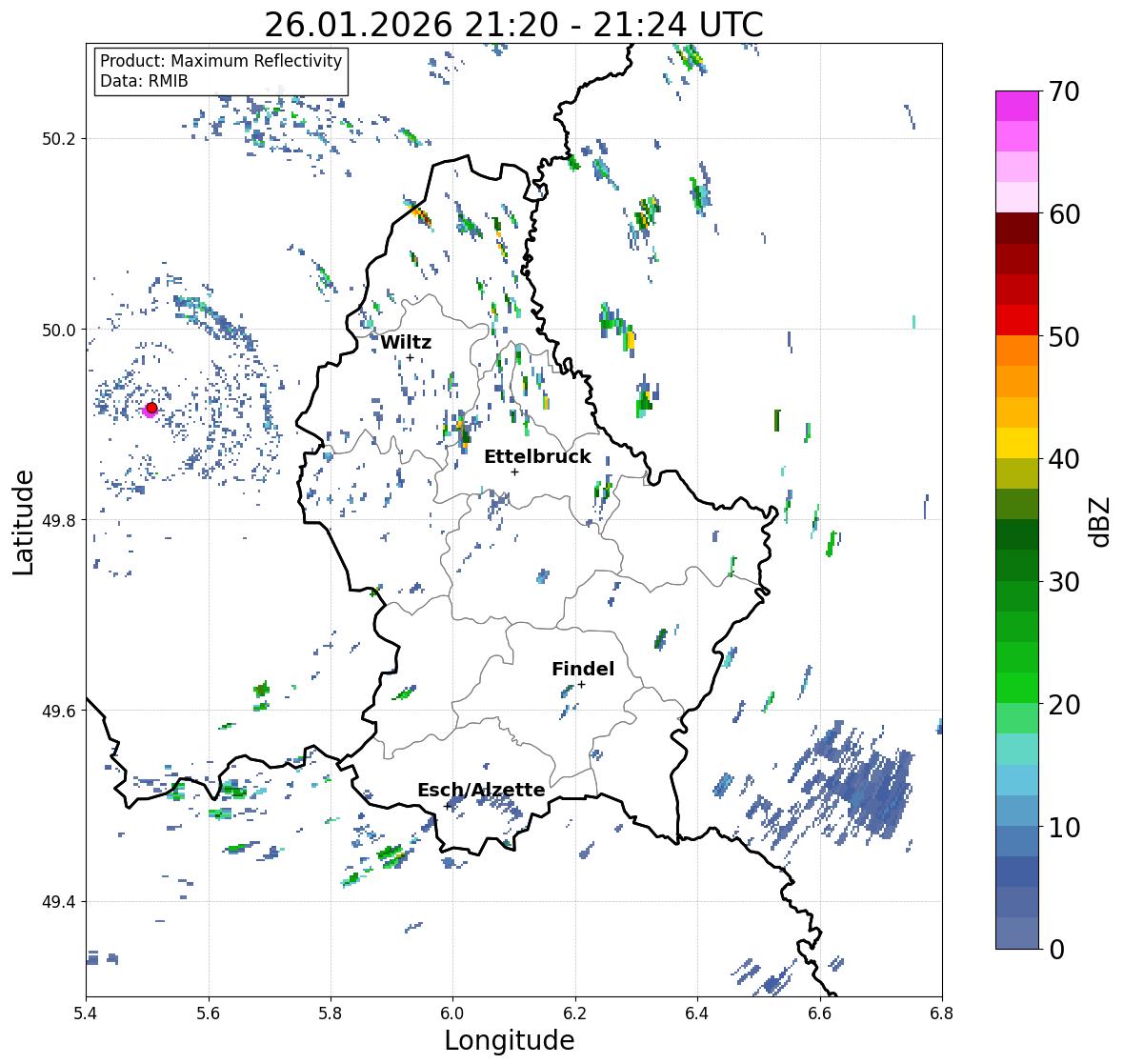Click the 5.6 longitude tick label

(209, 1013)
